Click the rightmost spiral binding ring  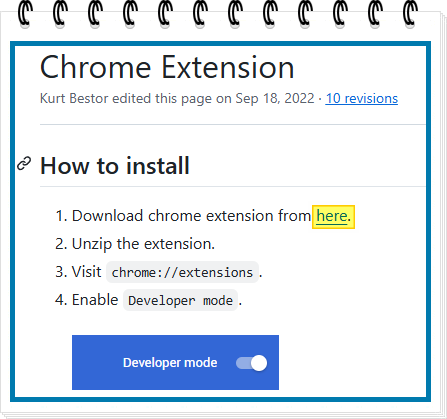410,13
